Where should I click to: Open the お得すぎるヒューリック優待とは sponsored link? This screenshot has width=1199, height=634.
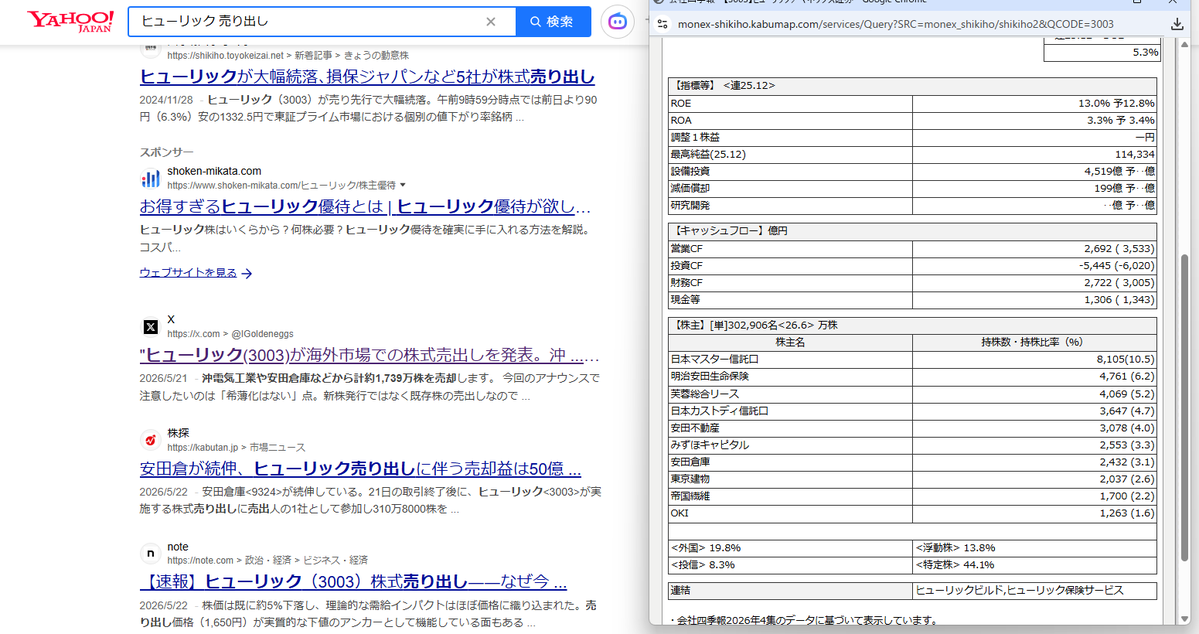pos(365,206)
